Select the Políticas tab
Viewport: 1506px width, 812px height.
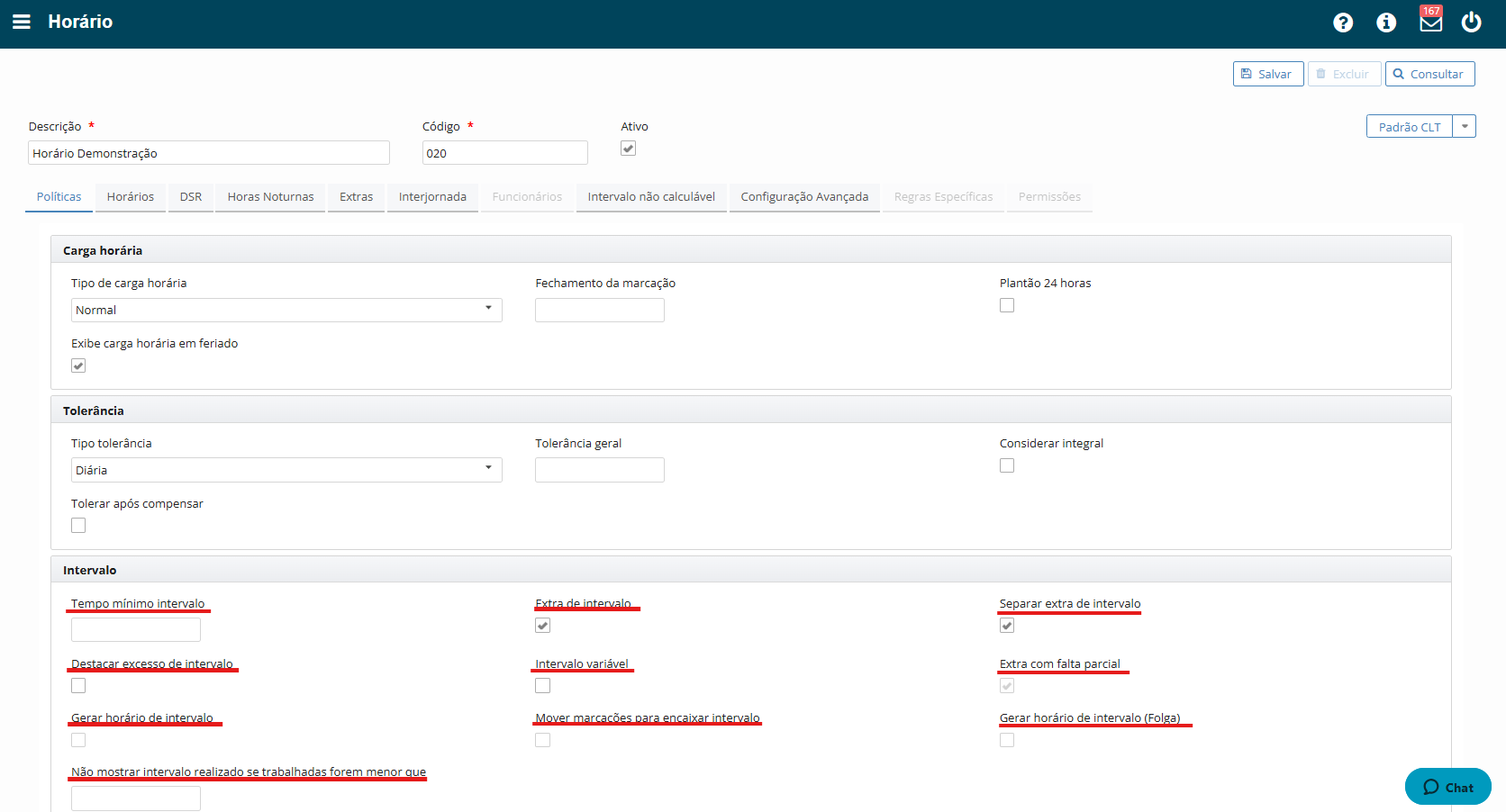tap(59, 197)
